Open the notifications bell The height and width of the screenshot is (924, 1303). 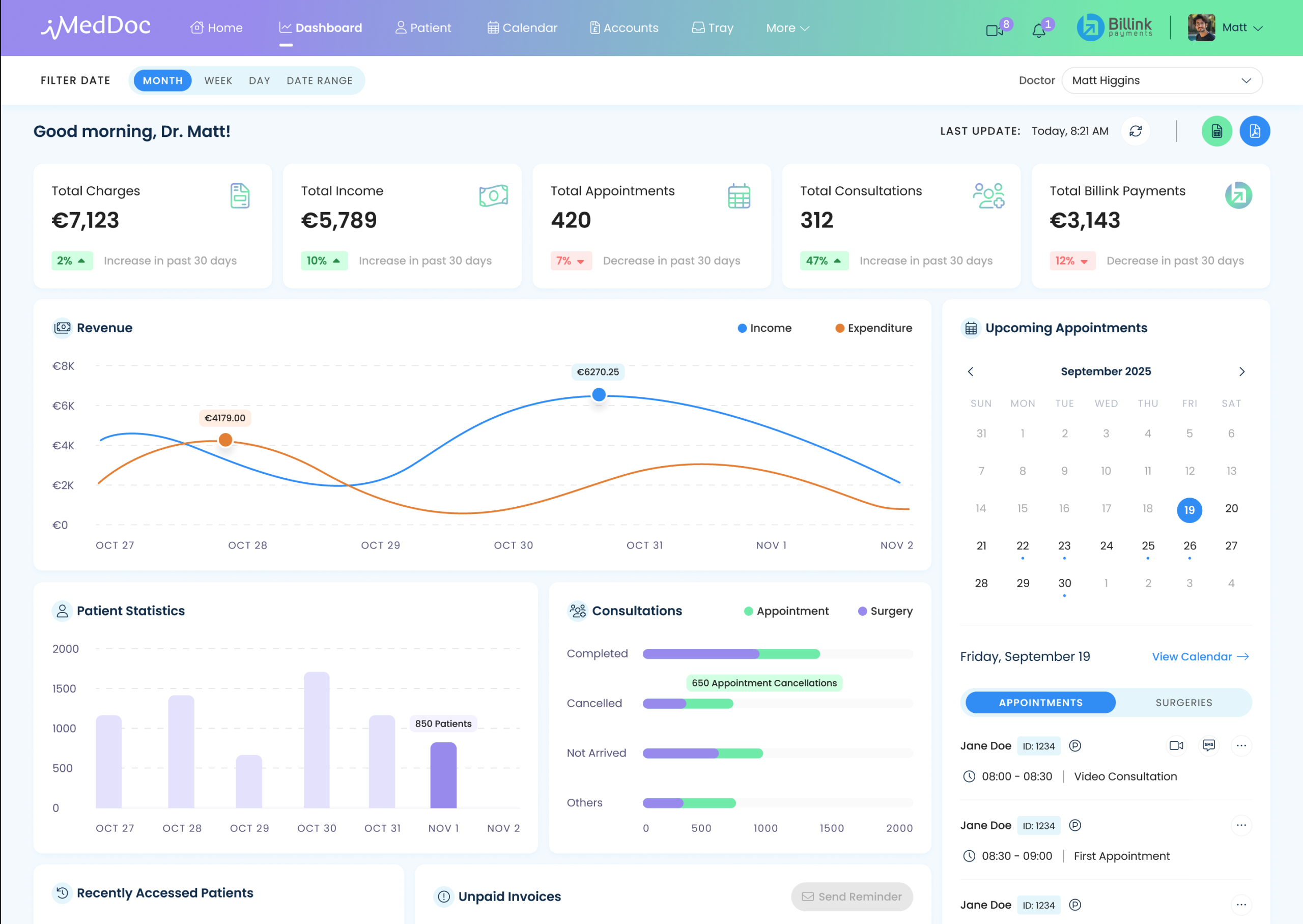click(1039, 30)
